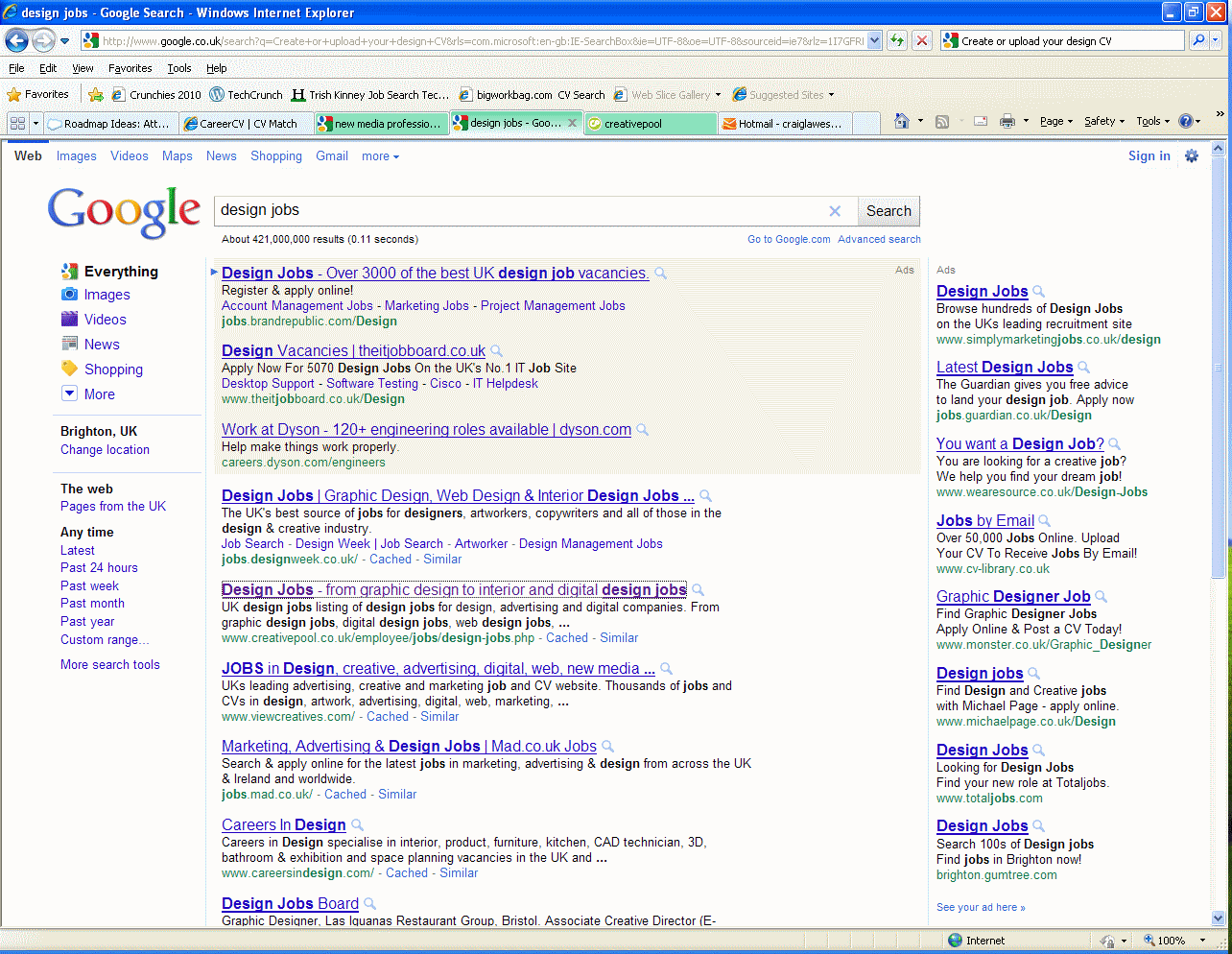The image size is (1232, 954).
Task: Preview the designweek Design Jobs result magnifier
Action: pos(705,496)
